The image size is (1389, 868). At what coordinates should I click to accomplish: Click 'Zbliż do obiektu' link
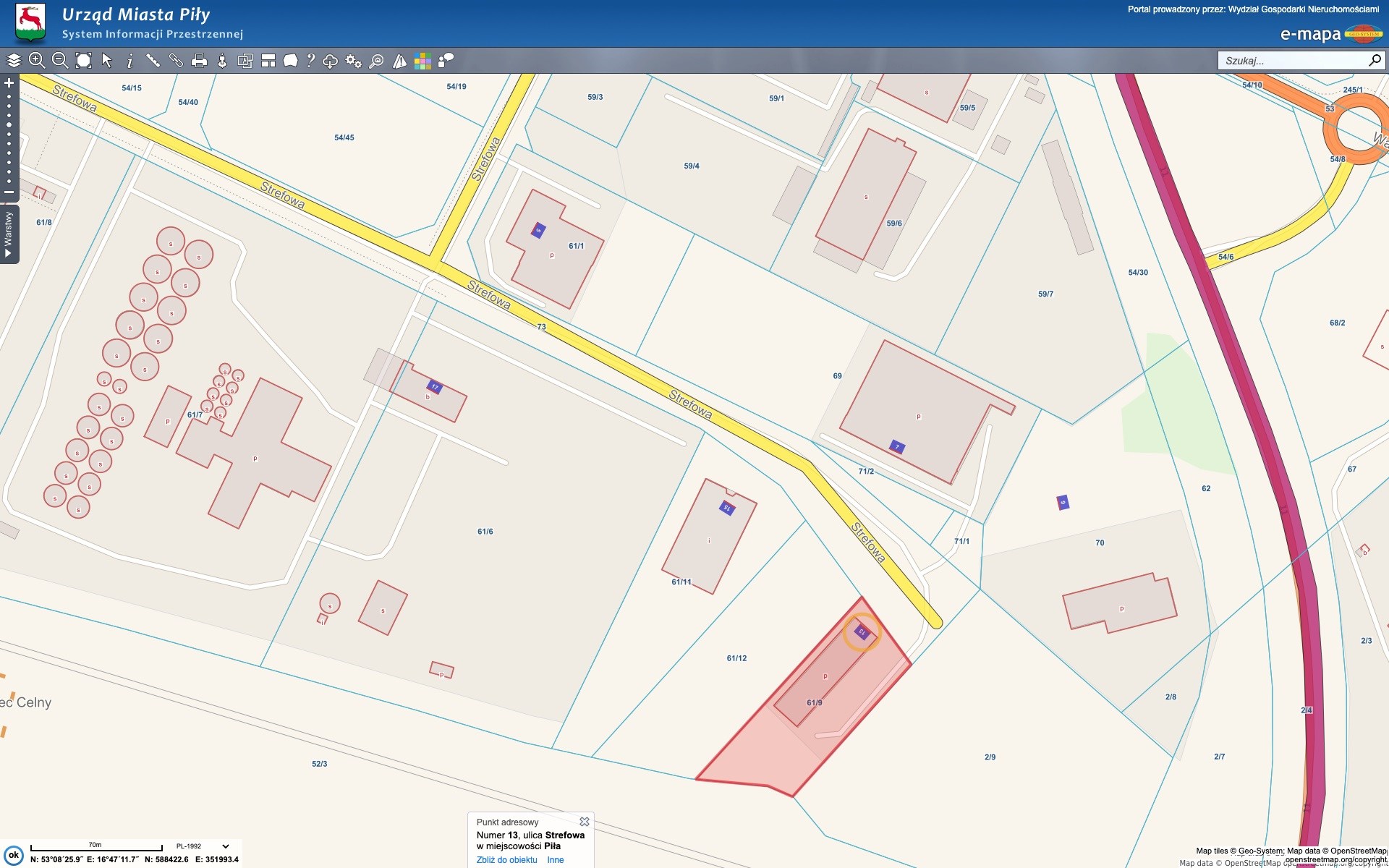pos(506,860)
